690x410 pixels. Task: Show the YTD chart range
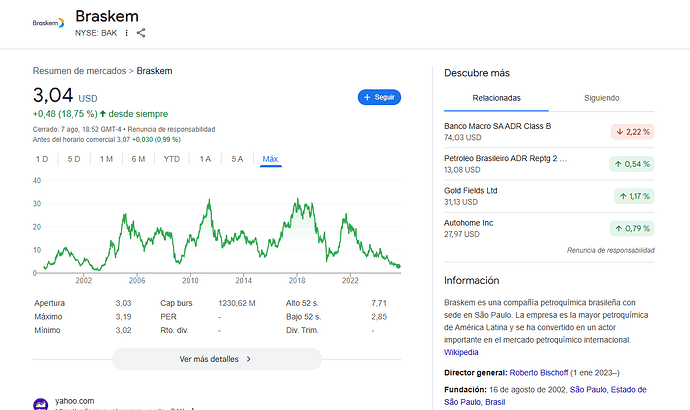click(x=172, y=159)
